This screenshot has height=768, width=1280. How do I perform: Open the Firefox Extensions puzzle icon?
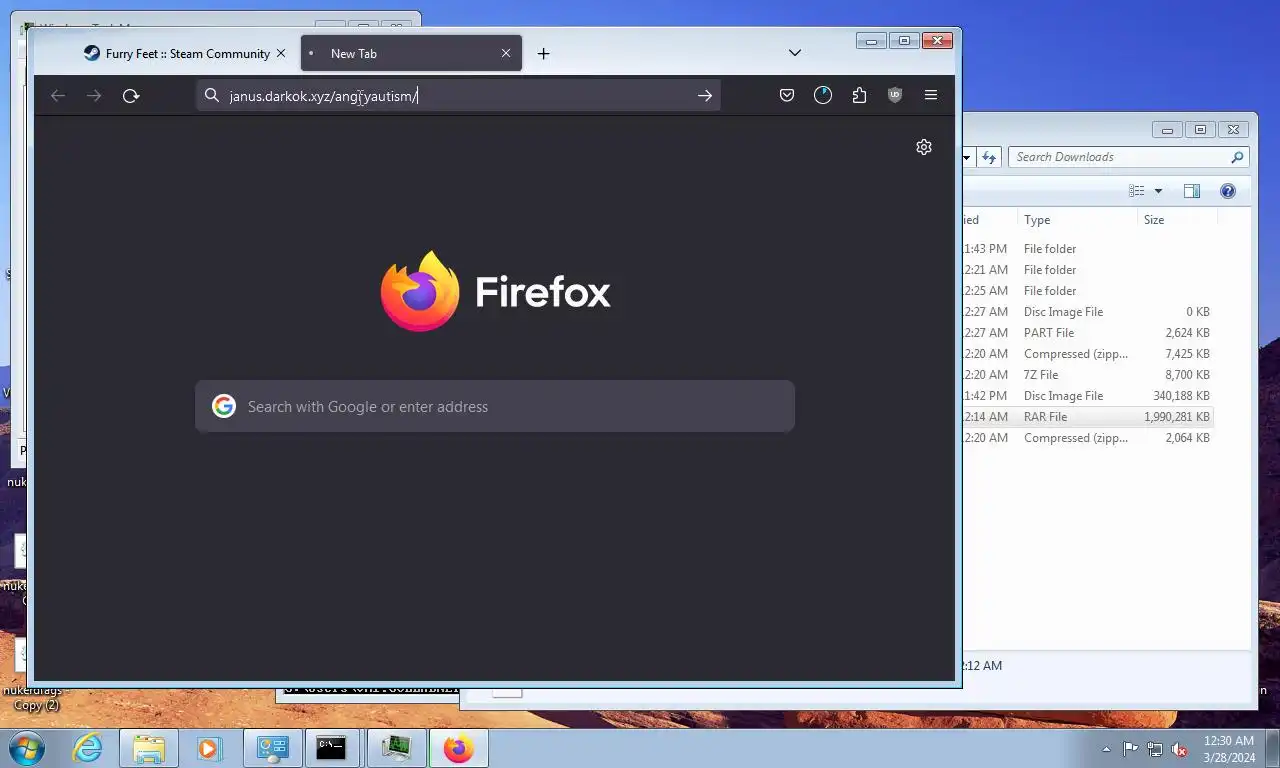pyautogui.click(x=859, y=95)
